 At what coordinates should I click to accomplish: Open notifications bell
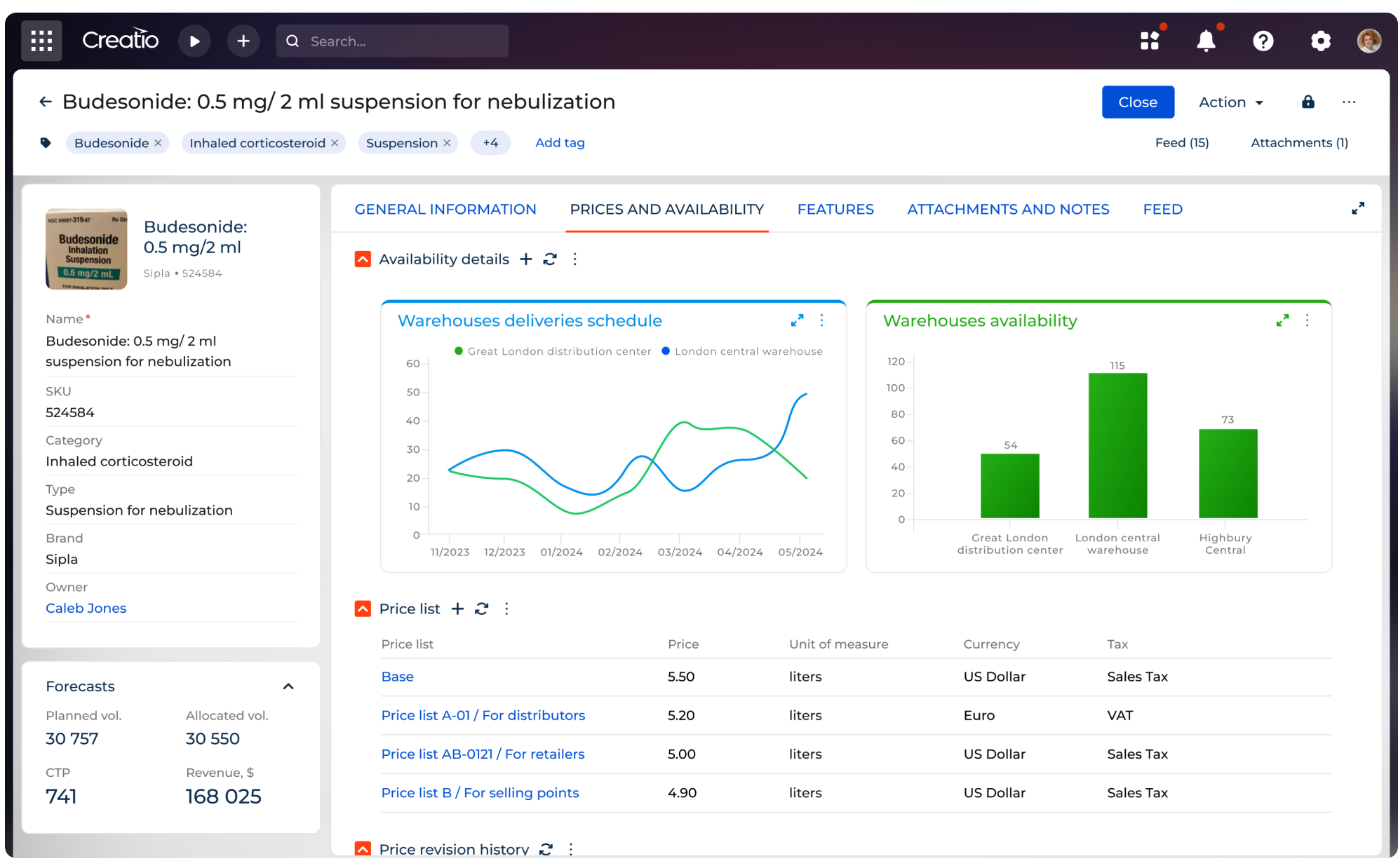point(1206,41)
